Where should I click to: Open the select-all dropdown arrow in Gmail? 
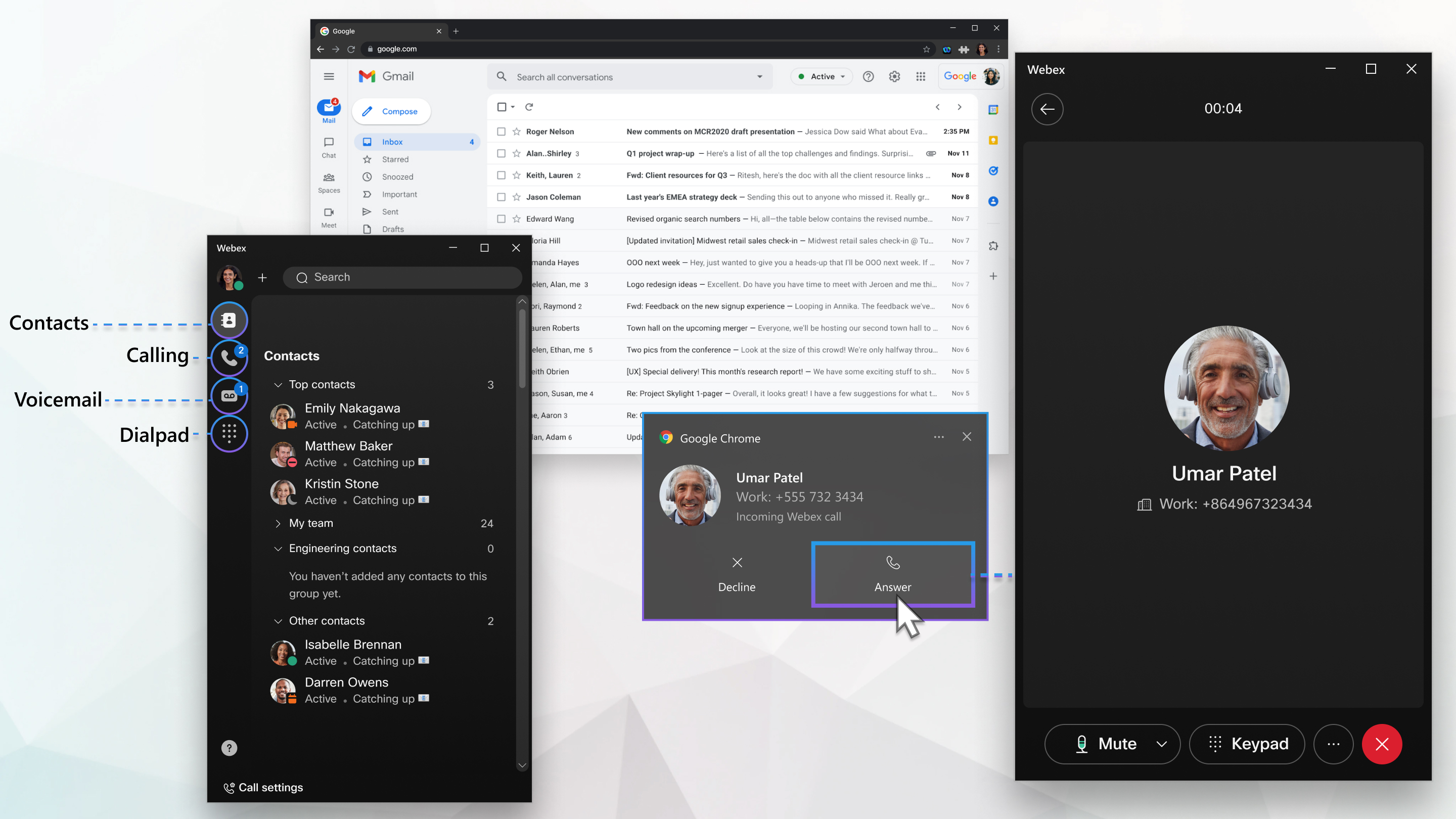tap(513, 107)
